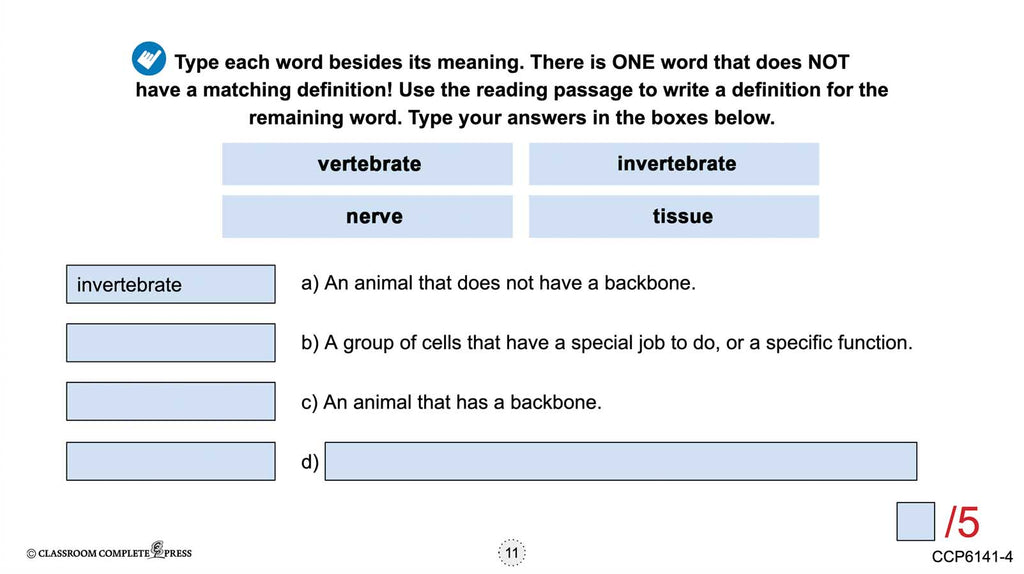Select the "invertebrate" word box
Image resolution: width=1024 pixels, height=574 pixels.
(x=674, y=164)
